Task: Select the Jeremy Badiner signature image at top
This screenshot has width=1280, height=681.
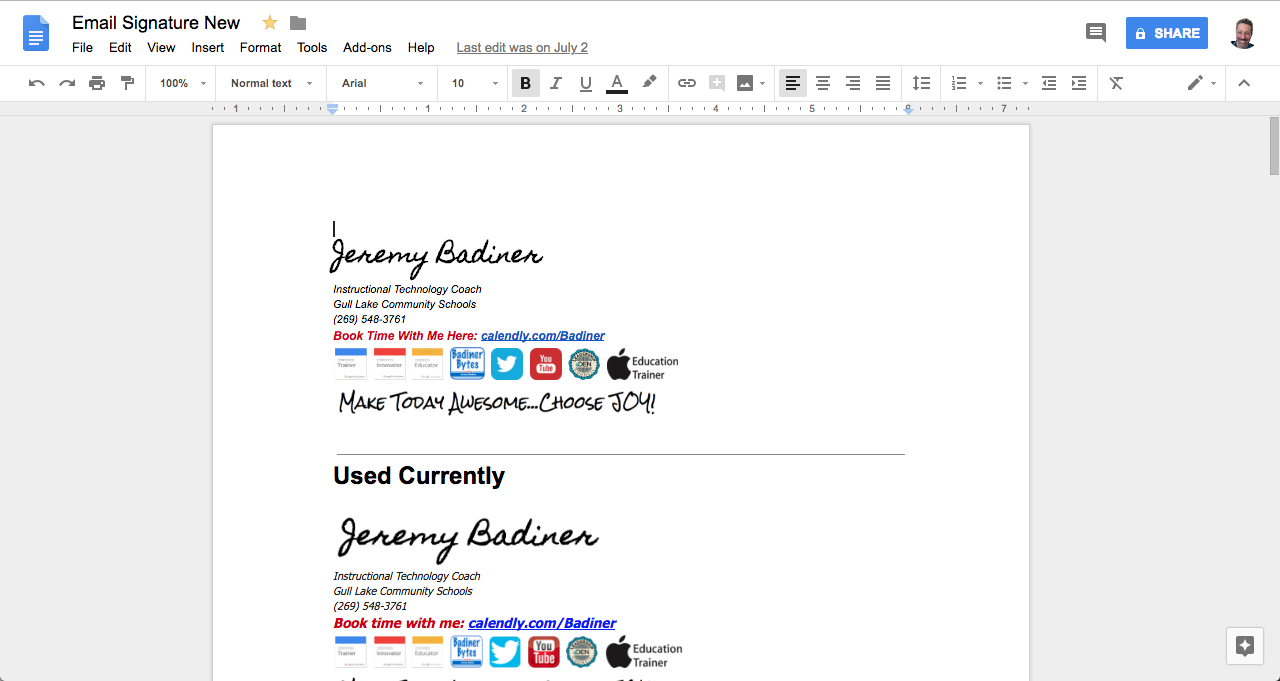Action: pos(437,256)
